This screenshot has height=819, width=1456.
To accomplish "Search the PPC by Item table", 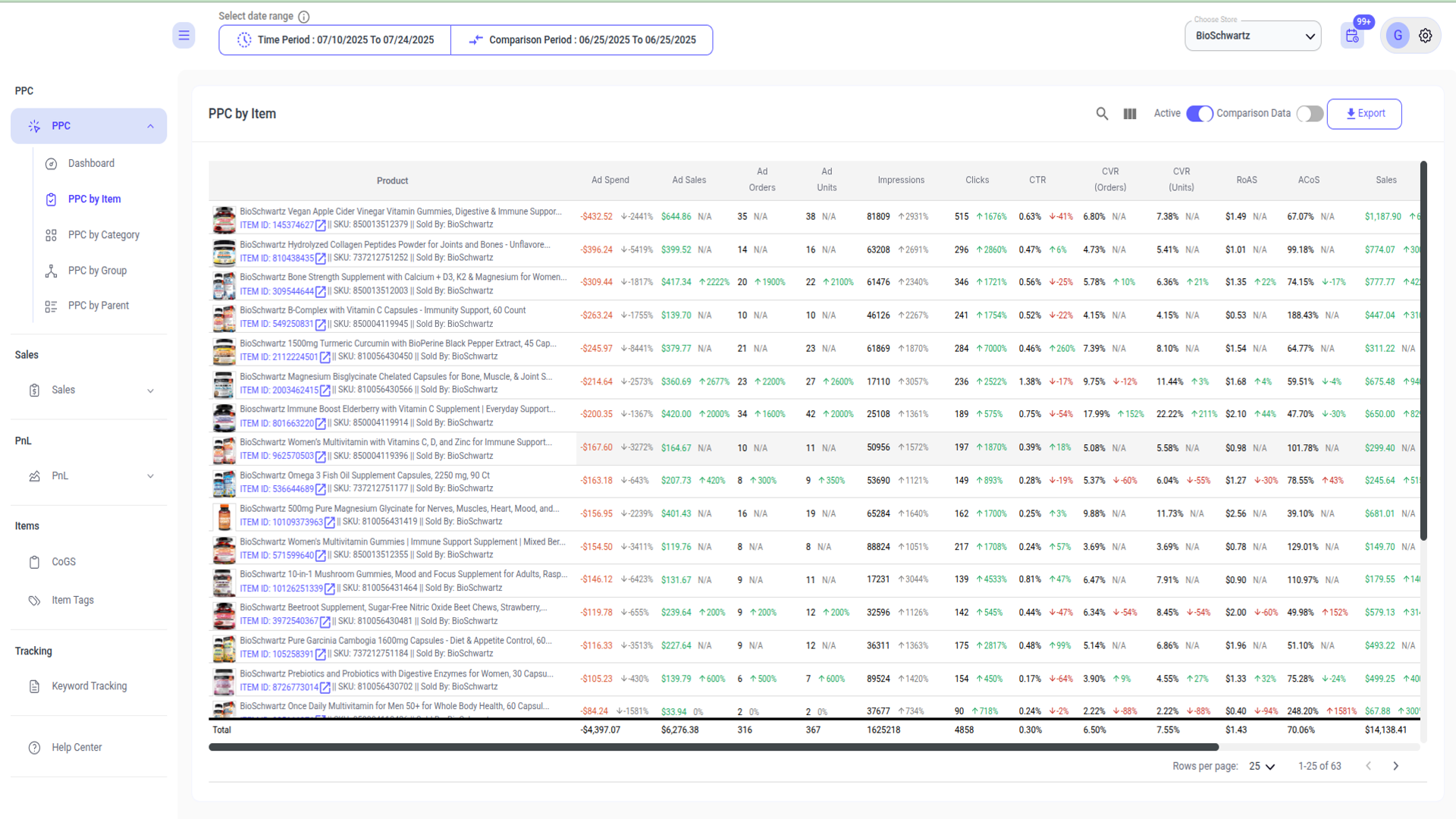I will tap(1102, 114).
